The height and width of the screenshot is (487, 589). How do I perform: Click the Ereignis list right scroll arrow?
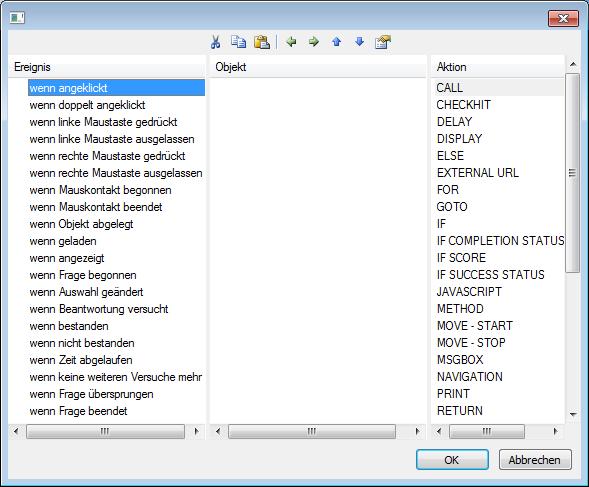click(196, 431)
